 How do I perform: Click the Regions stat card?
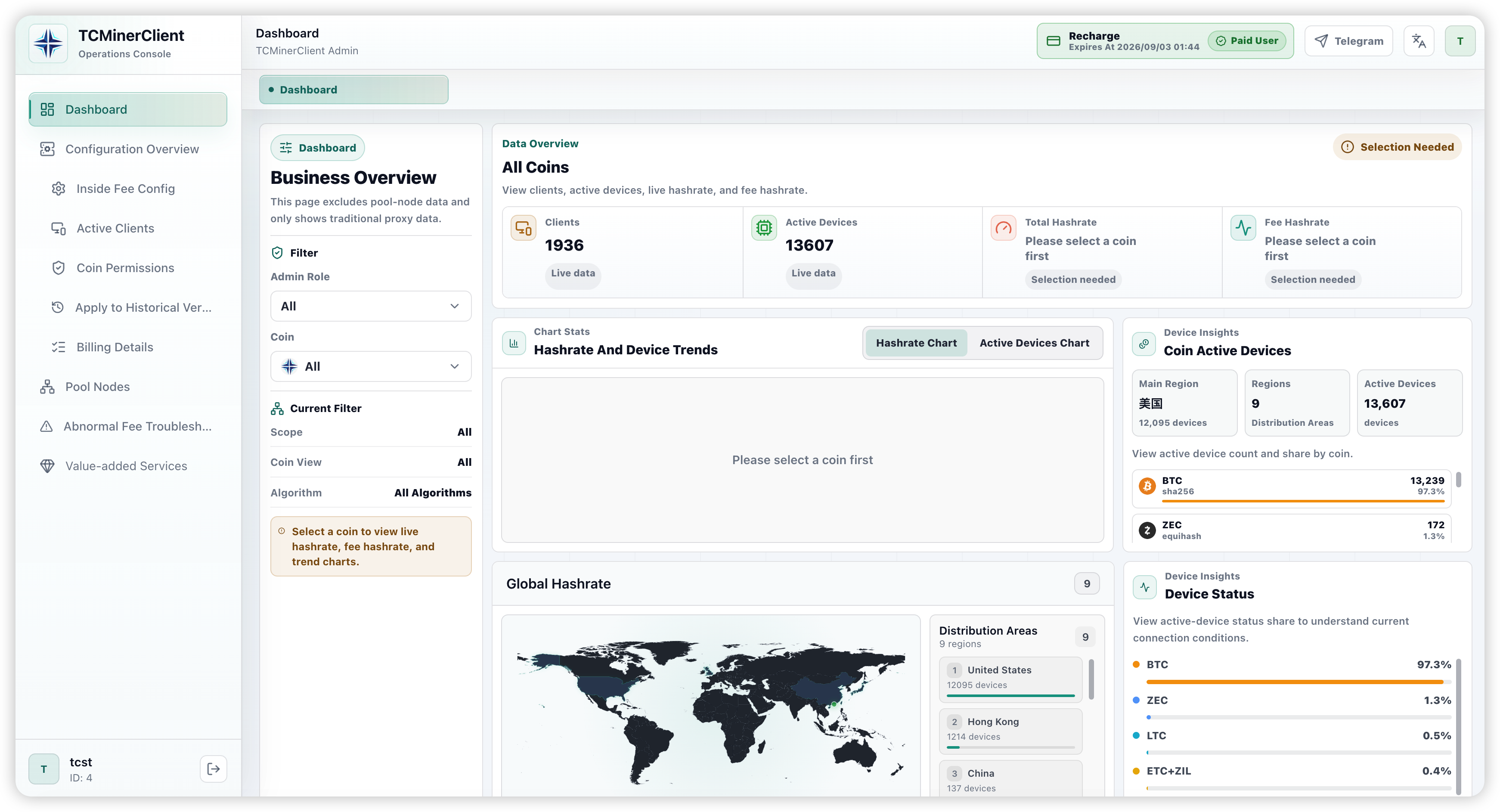[1297, 403]
